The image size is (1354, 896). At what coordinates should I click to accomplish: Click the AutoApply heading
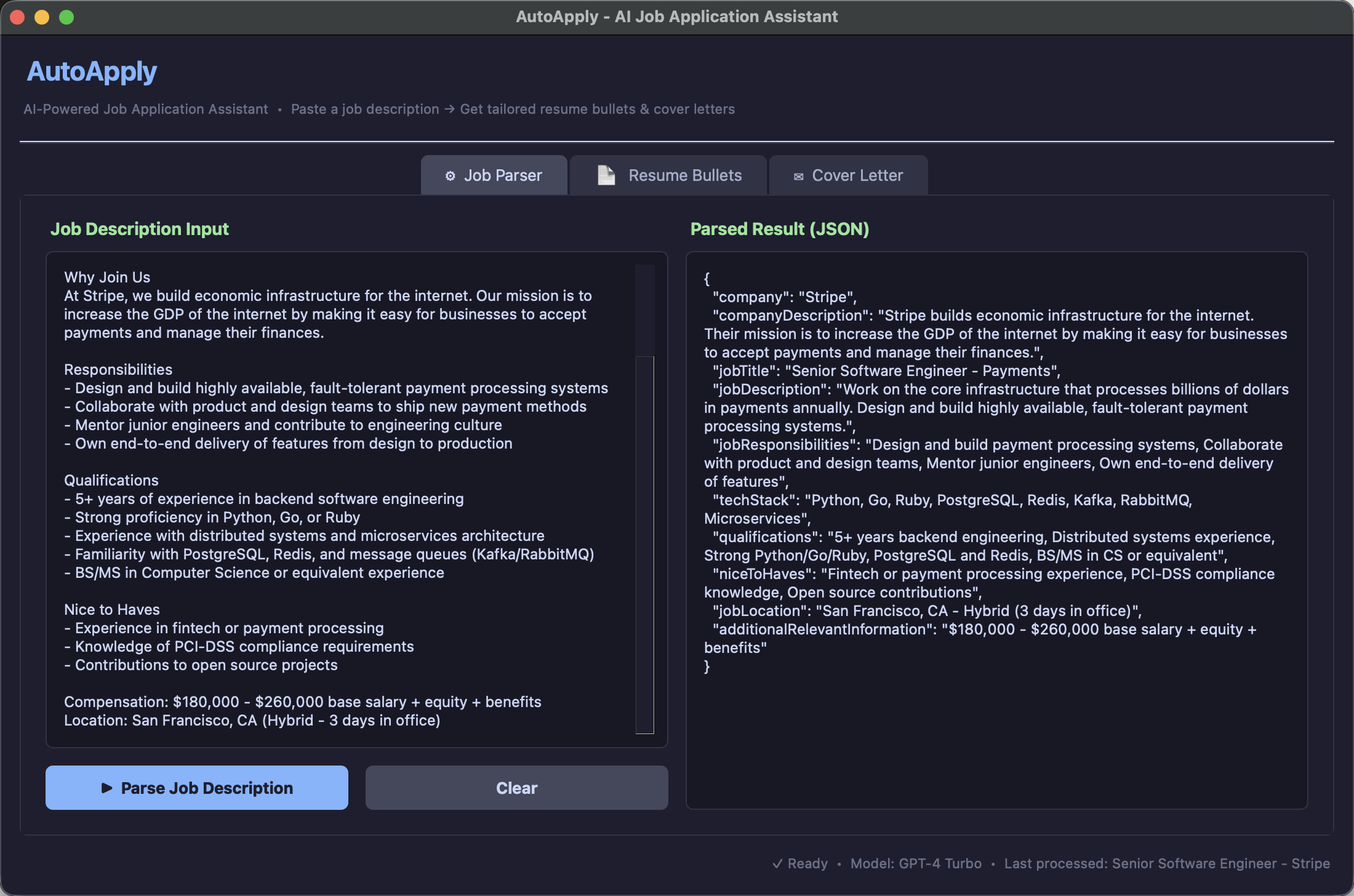click(x=91, y=71)
